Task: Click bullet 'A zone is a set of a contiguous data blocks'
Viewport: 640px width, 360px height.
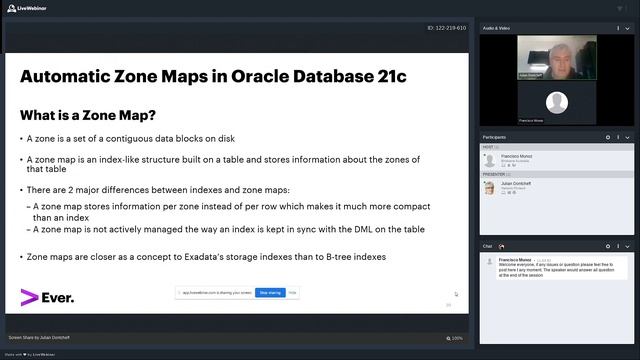Action: pyautogui.click(x=131, y=139)
